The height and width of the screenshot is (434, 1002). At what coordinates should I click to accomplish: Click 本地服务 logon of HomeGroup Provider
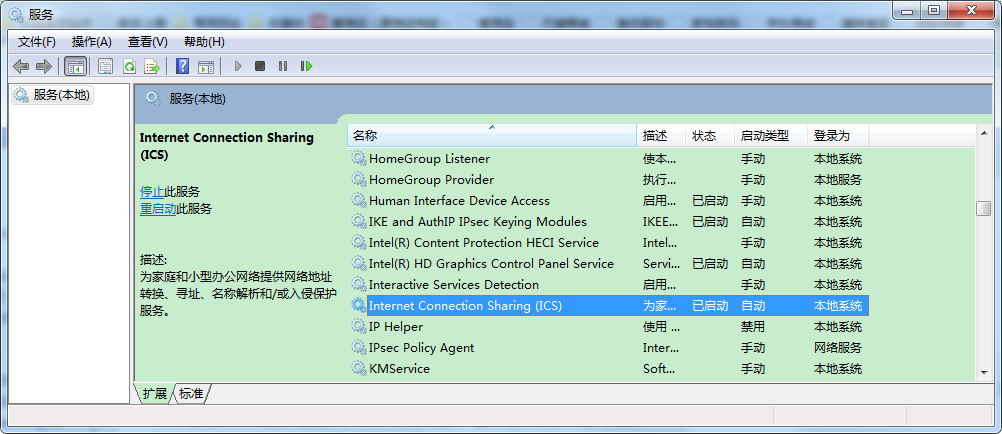pyautogui.click(x=838, y=180)
